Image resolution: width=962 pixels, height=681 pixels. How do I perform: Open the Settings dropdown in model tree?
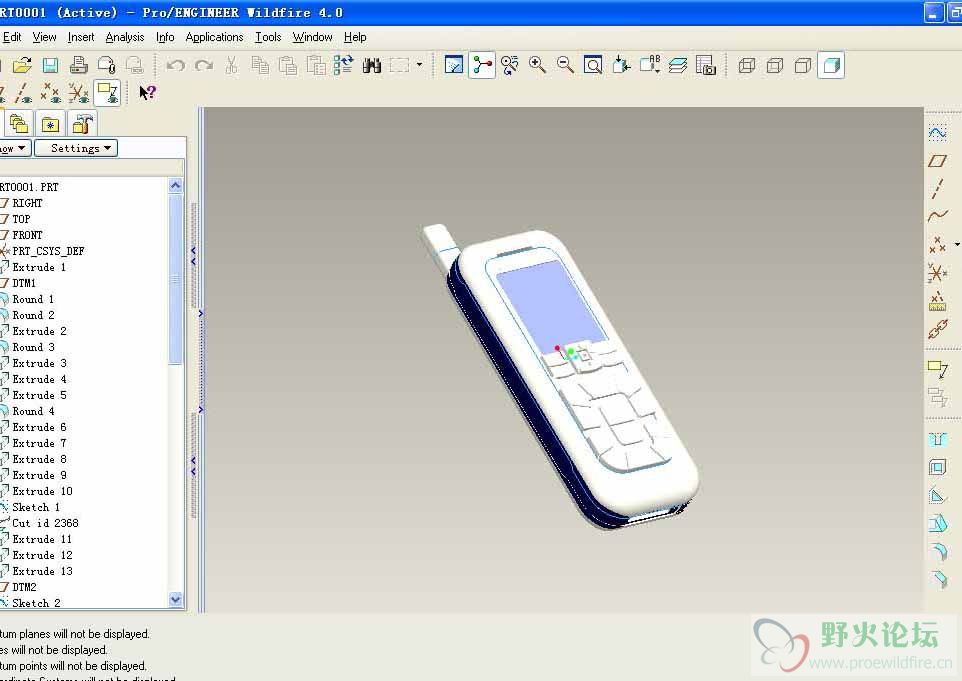[76, 148]
